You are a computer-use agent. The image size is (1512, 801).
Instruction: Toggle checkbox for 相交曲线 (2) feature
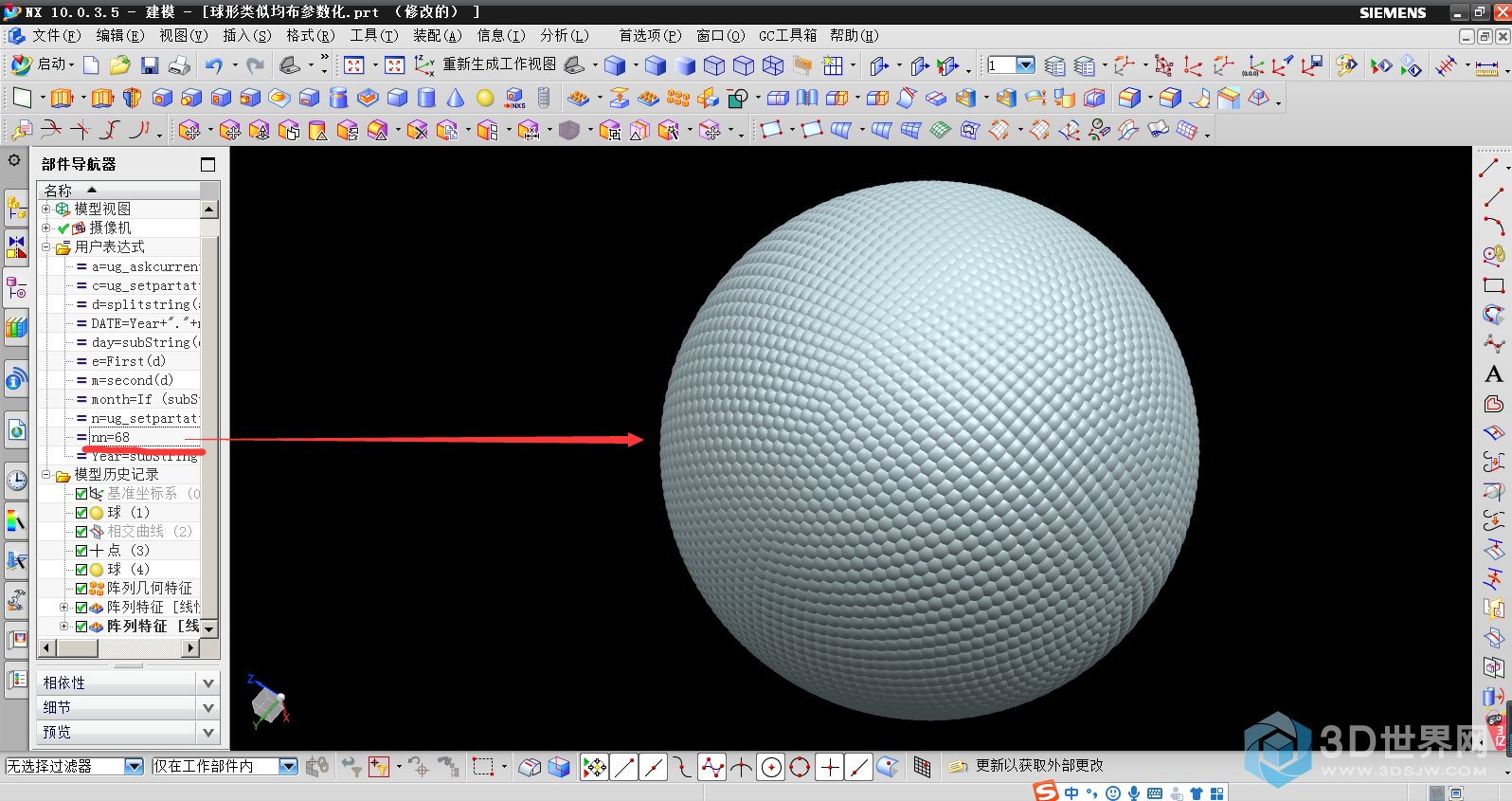point(81,532)
